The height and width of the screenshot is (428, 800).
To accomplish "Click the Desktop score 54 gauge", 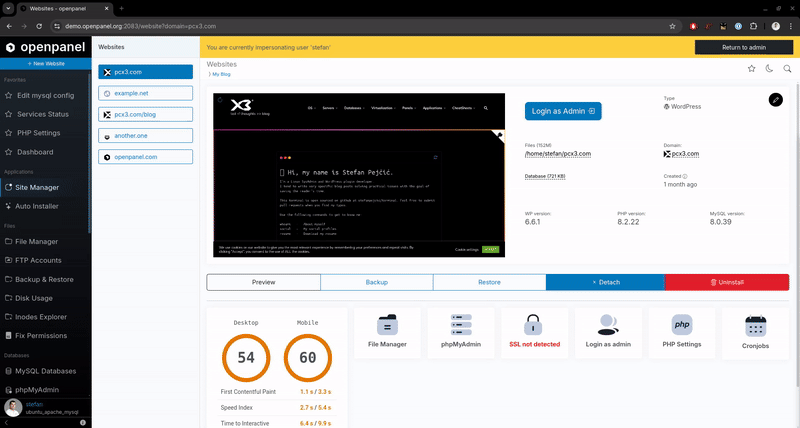I will click(246, 358).
